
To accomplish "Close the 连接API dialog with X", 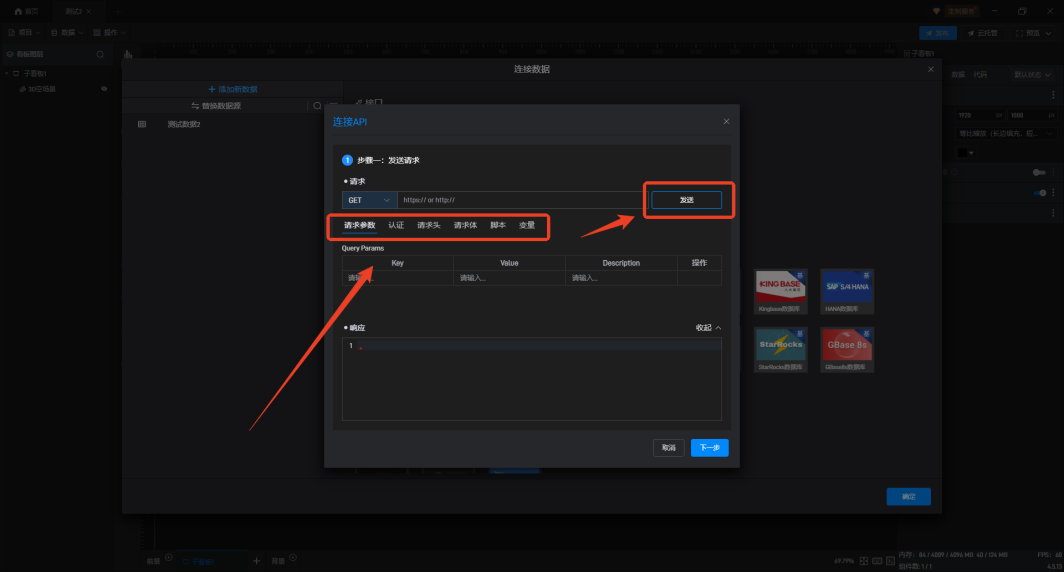I will click(726, 121).
